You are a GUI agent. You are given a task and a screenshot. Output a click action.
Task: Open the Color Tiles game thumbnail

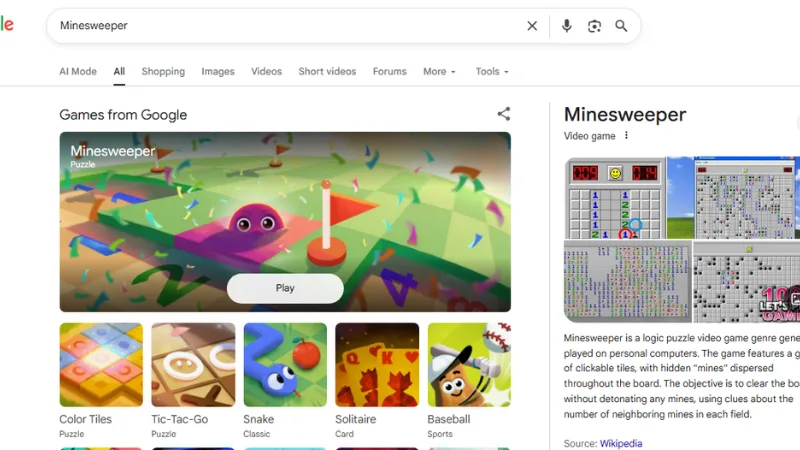(x=101, y=365)
